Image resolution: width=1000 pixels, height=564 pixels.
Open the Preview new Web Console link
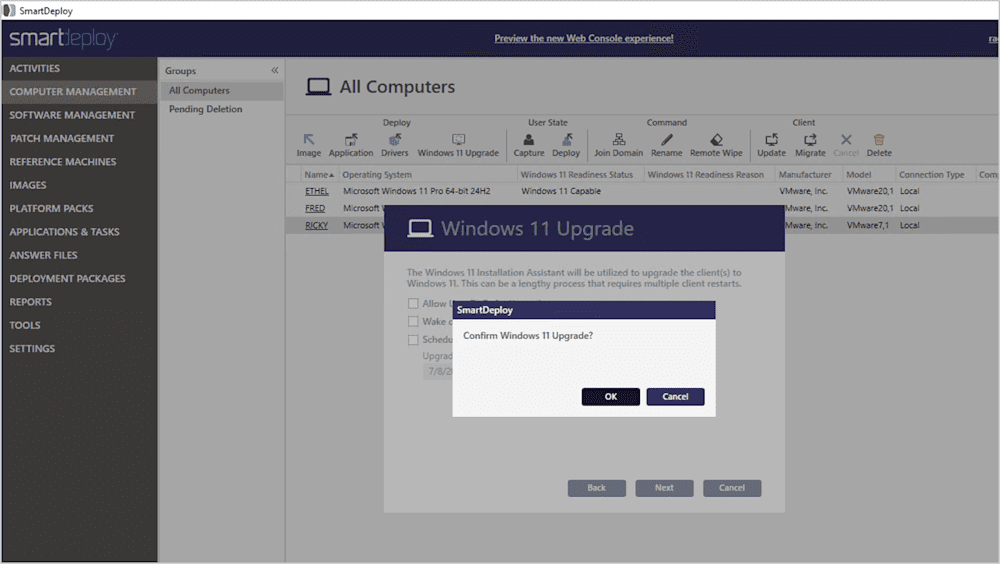(x=584, y=38)
